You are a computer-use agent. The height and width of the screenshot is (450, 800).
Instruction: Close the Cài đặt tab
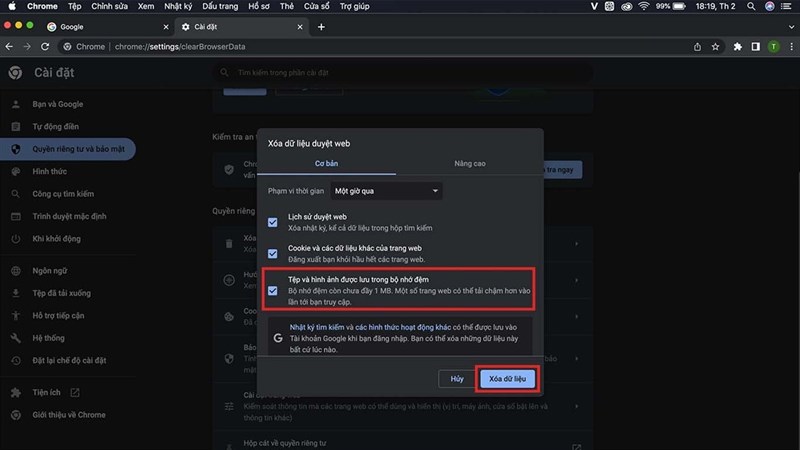300,27
